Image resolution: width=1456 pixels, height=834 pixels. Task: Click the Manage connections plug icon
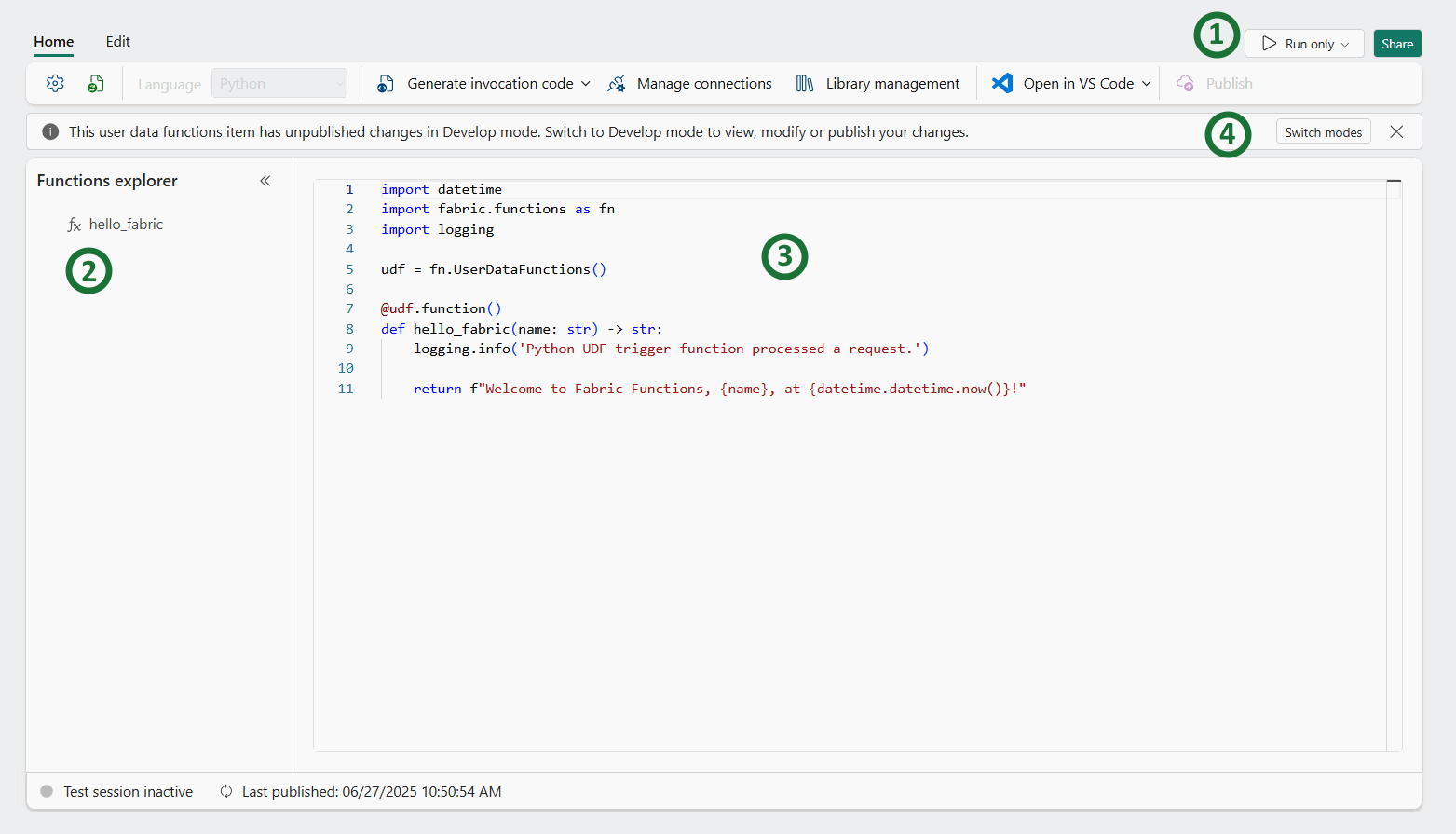617,84
